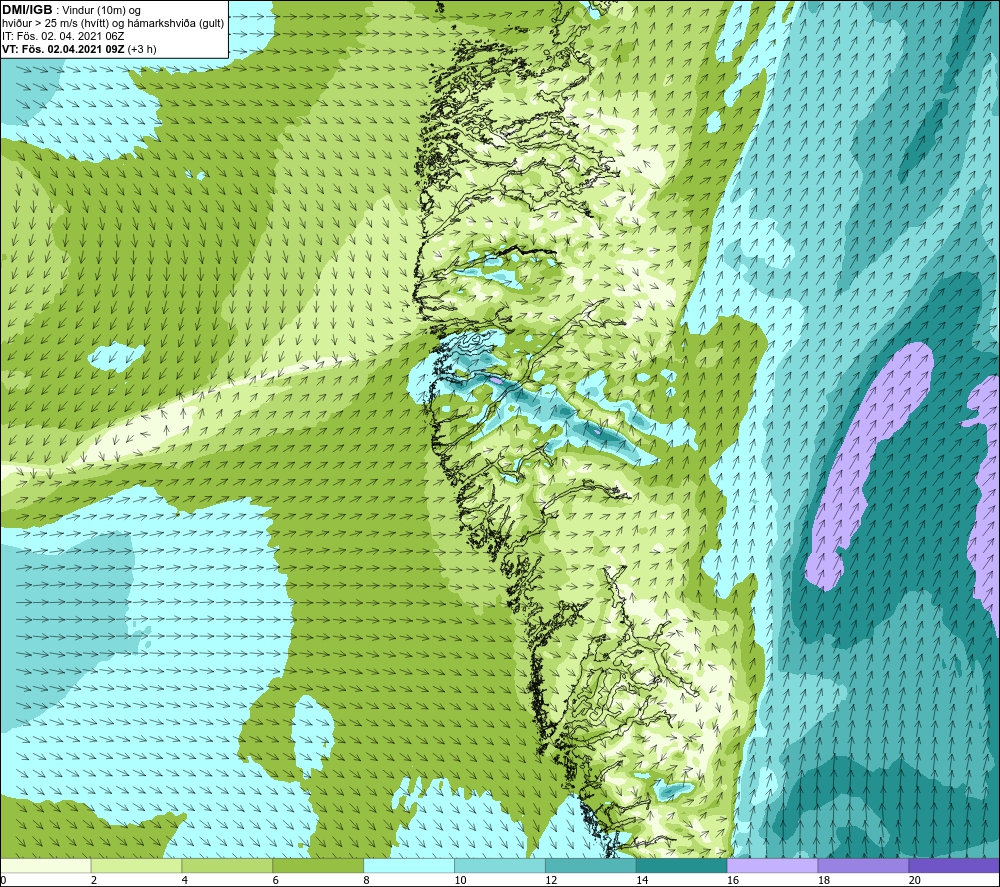Click the scale label "20"
This screenshot has height=887, width=1000.
[x=915, y=881]
